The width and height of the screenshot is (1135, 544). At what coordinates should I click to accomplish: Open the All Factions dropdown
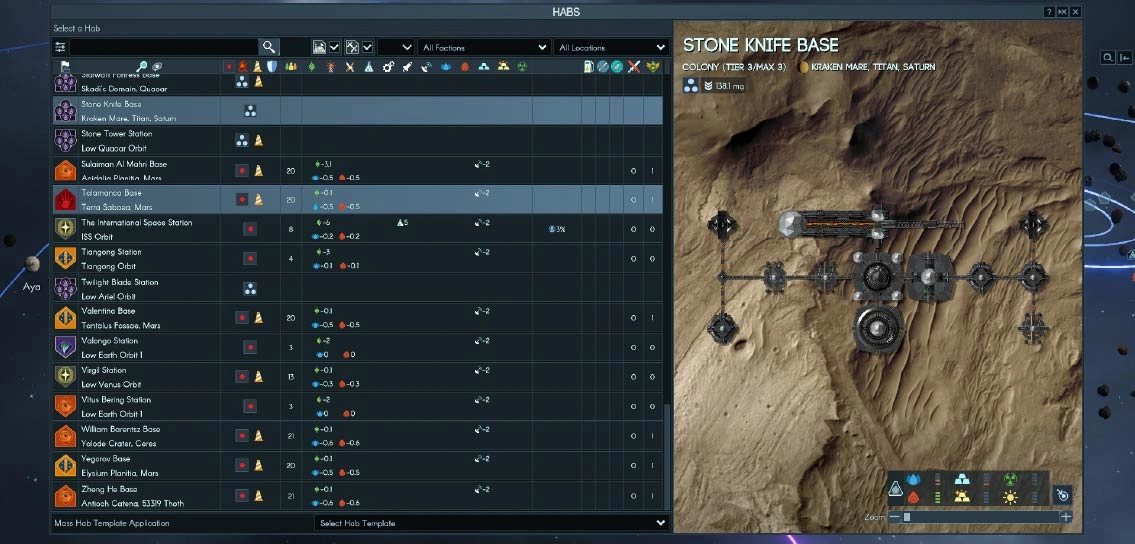coord(484,47)
